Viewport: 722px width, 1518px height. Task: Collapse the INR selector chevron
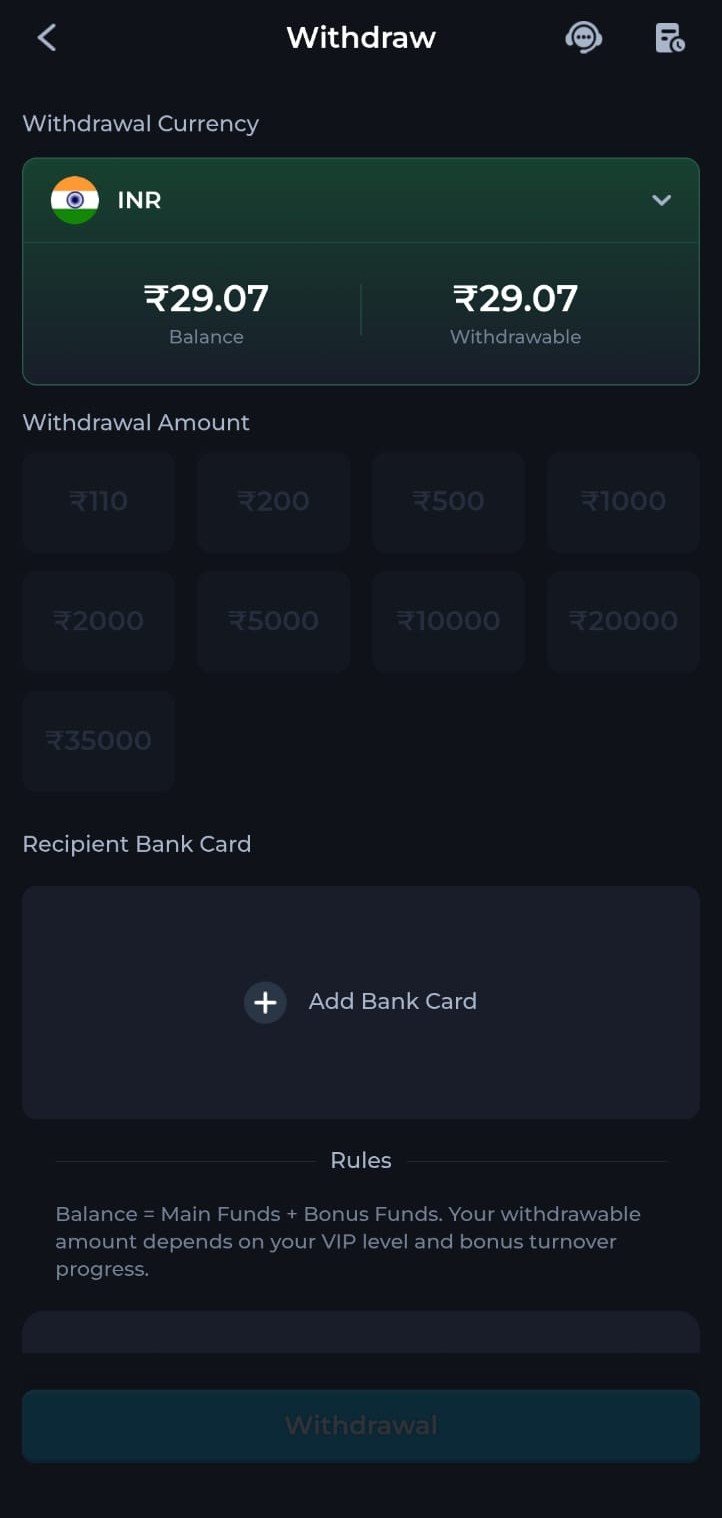coord(661,200)
